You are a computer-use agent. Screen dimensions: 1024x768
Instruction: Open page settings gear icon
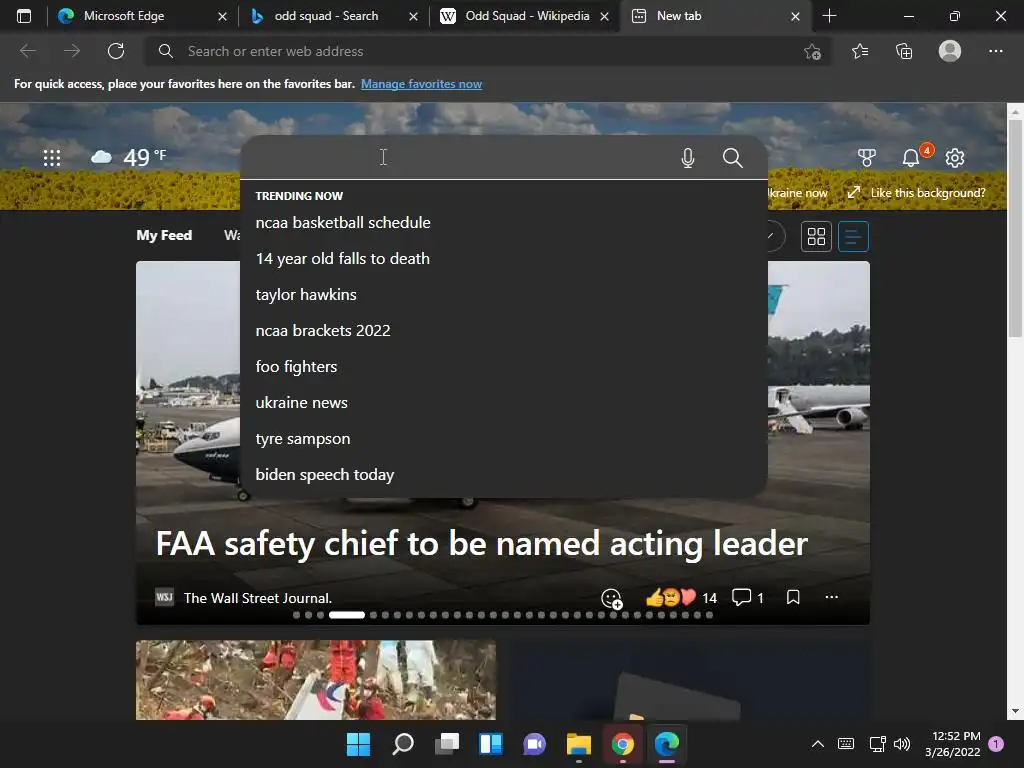(955, 157)
